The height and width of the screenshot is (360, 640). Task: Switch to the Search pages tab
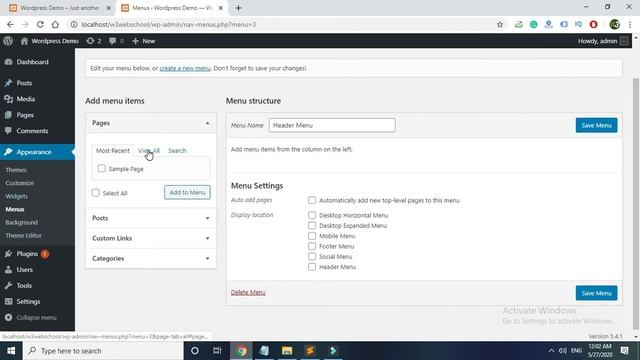point(177,151)
